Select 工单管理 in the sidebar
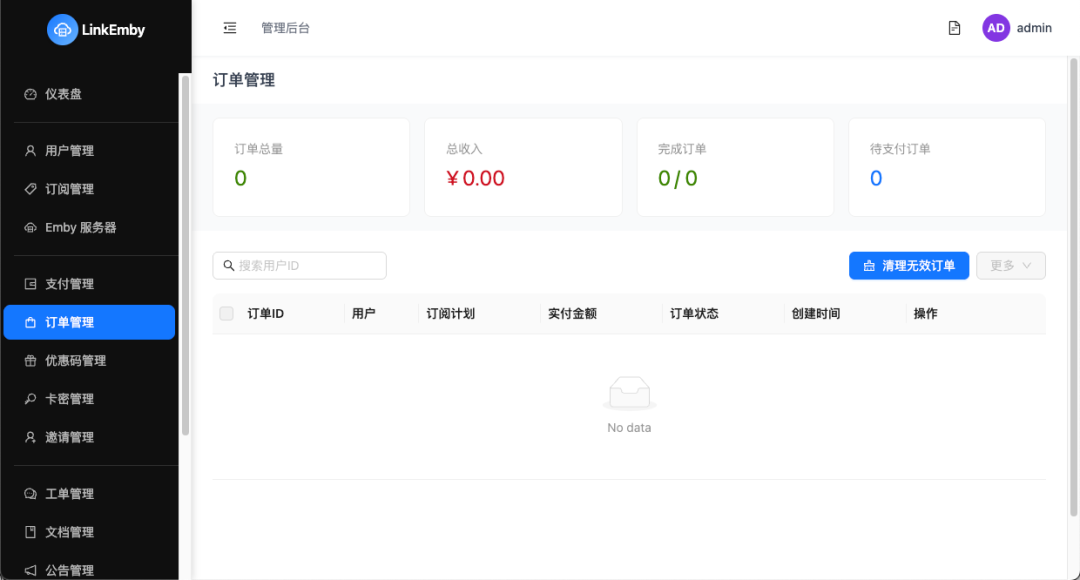Viewport: 1080px width, 580px height. [69, 494]
